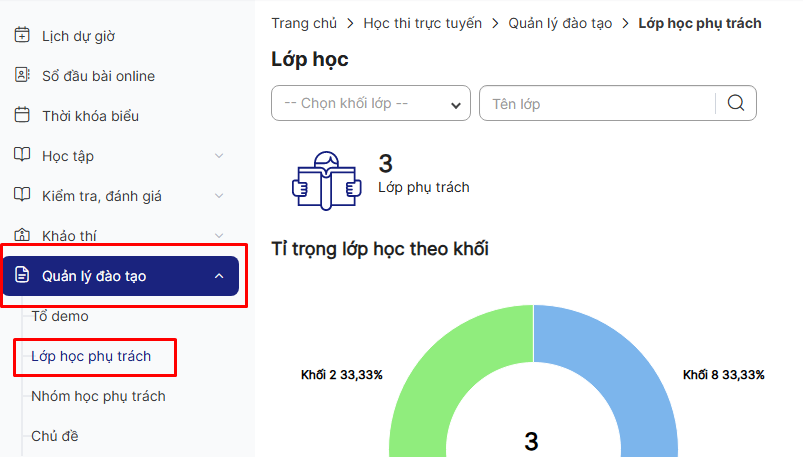
Task: Expand the Học tập submenu chevron
Action: coord(220,156)
